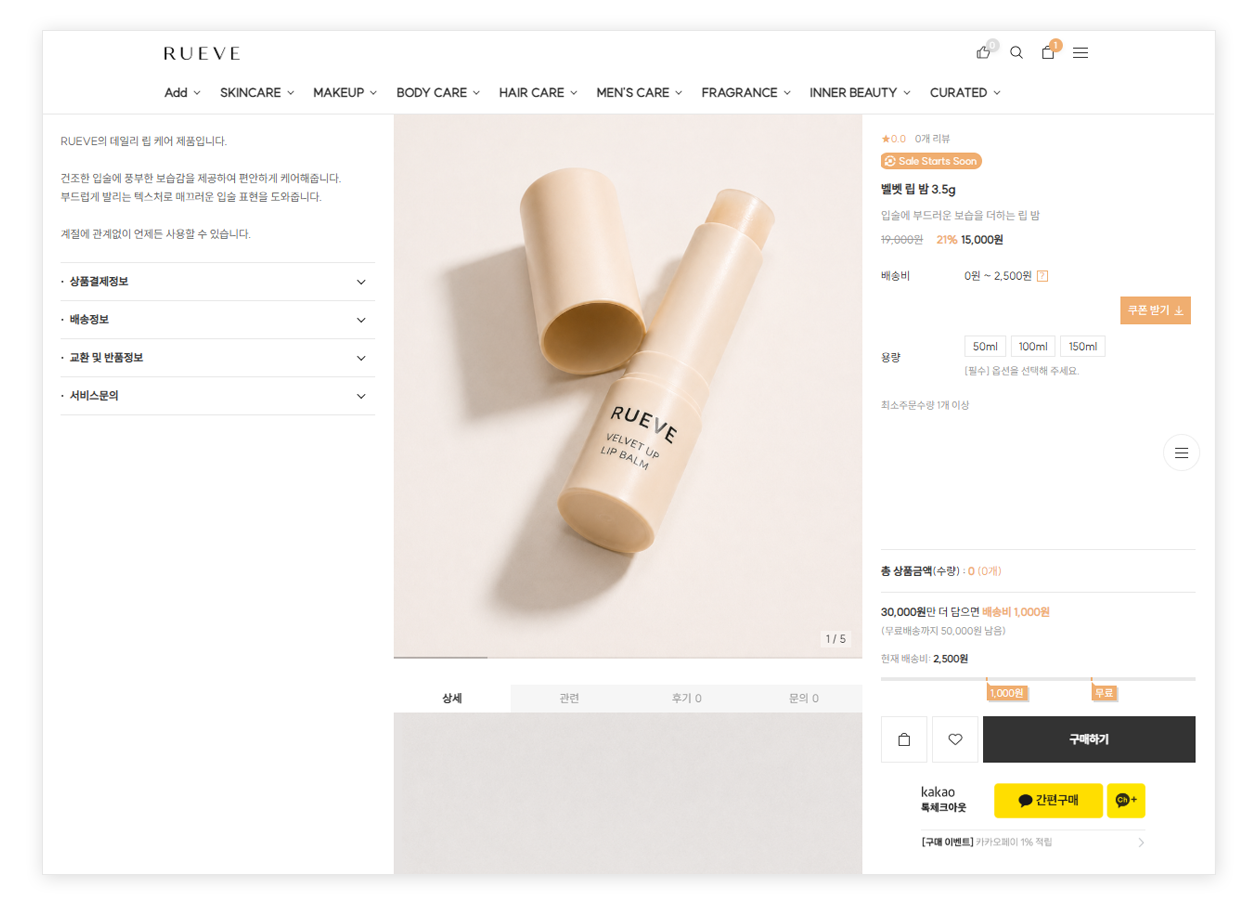This screenshot has height=911, width=1254.
Task: Open the MEN'S CARE menu
Action: [639, 92]
